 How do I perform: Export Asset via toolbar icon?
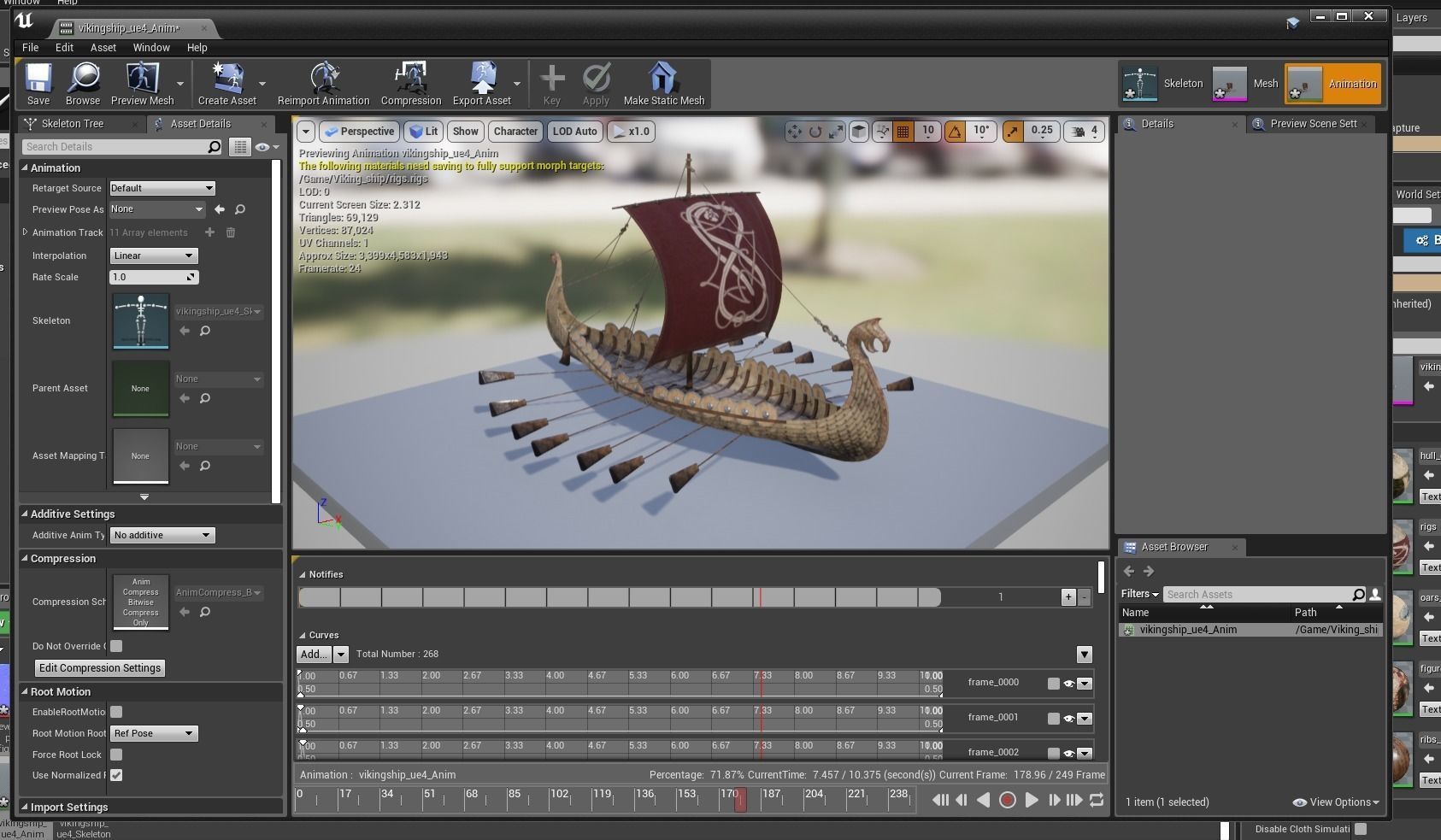482,84
